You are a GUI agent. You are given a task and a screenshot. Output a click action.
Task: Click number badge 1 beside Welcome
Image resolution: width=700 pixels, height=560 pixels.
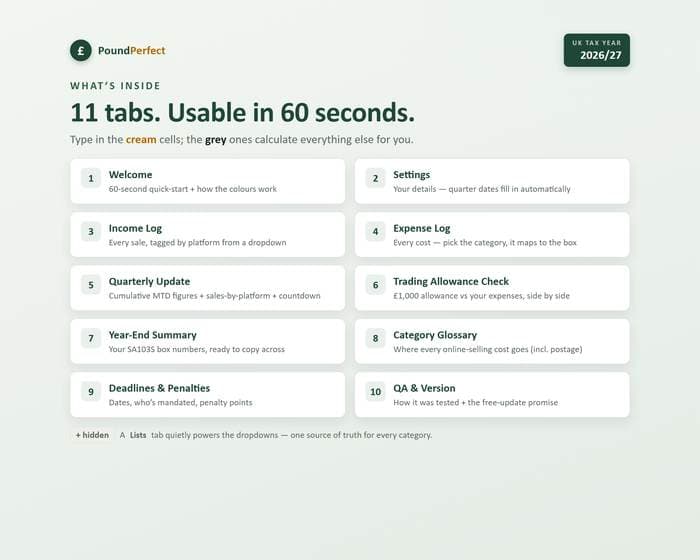(91, 178)
